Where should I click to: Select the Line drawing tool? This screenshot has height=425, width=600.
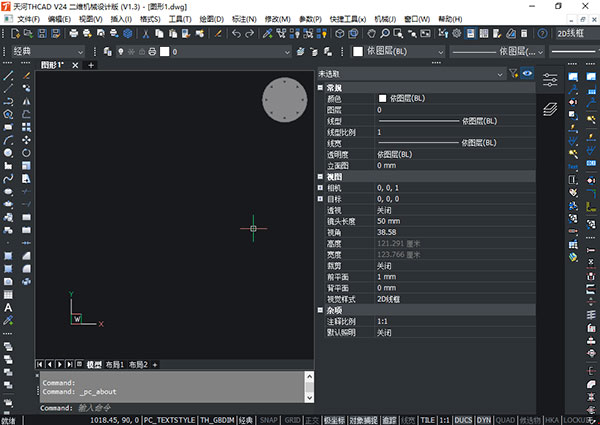(8, 76)
